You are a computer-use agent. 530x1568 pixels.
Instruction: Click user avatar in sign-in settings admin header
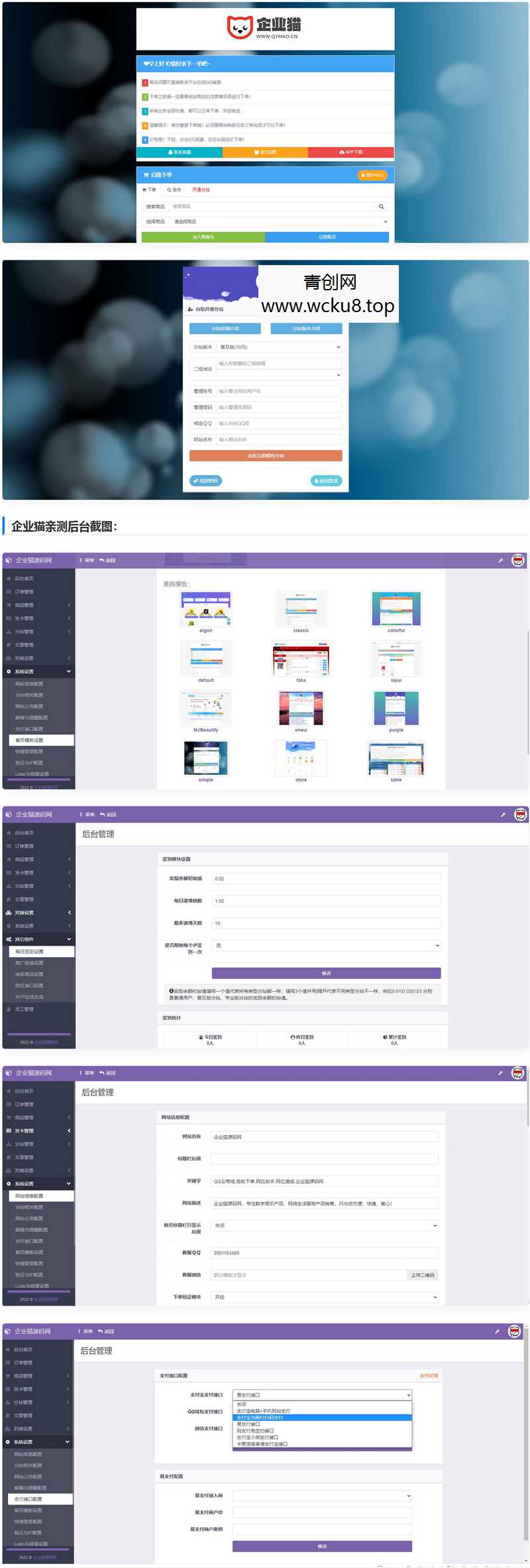[x=521, y=814]
